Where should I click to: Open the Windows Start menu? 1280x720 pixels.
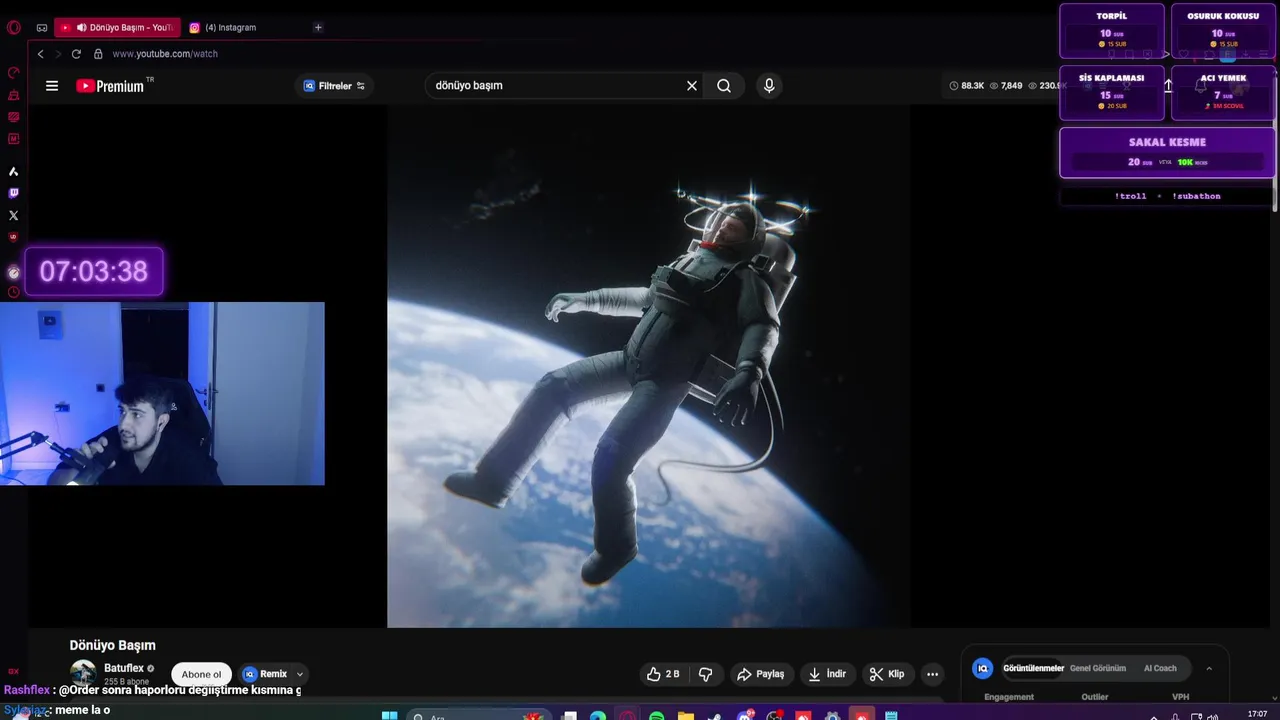pyautogui.click(x=390, y=715)
